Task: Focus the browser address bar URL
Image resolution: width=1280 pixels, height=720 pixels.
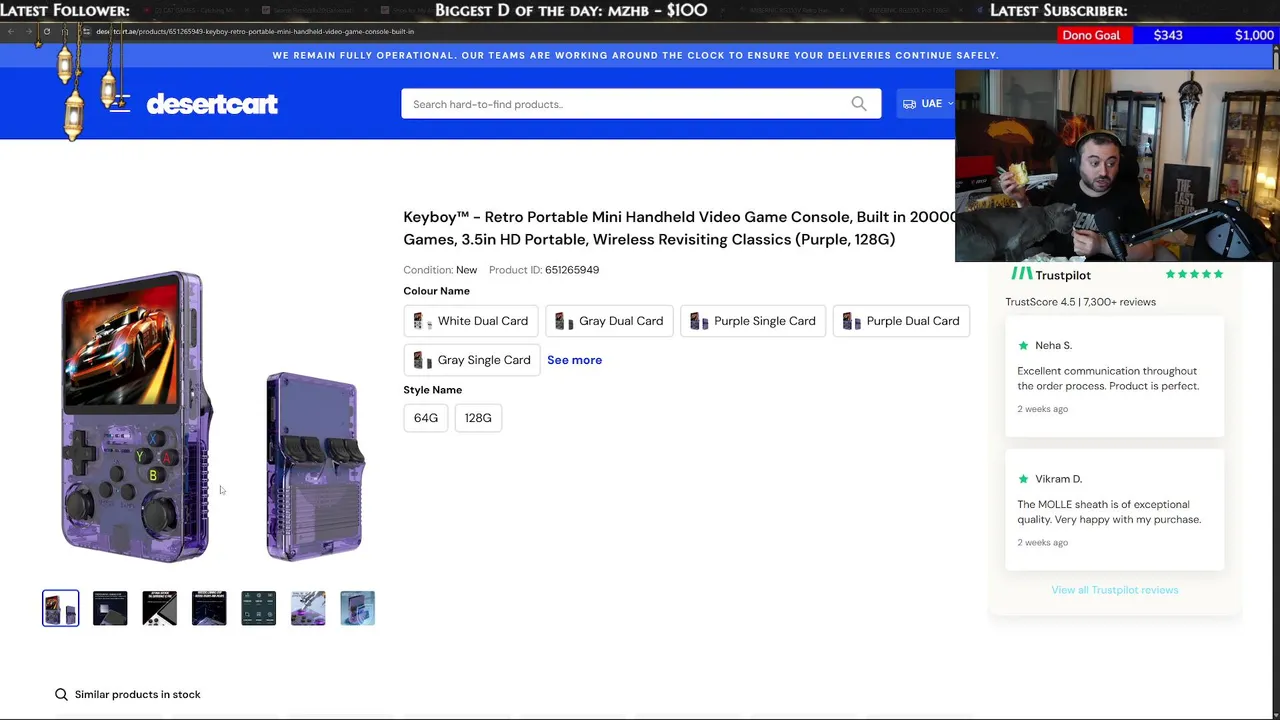Action: [x=255, y=31]
